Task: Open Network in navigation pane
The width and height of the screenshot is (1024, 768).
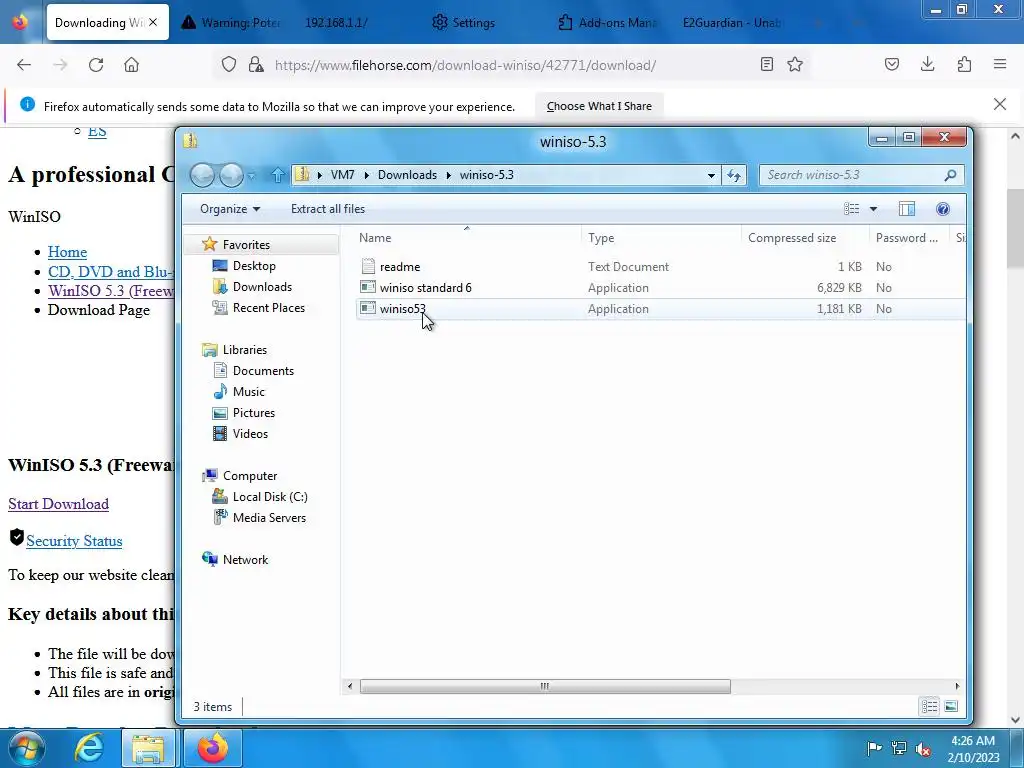Action: click(x=245, y=560)
